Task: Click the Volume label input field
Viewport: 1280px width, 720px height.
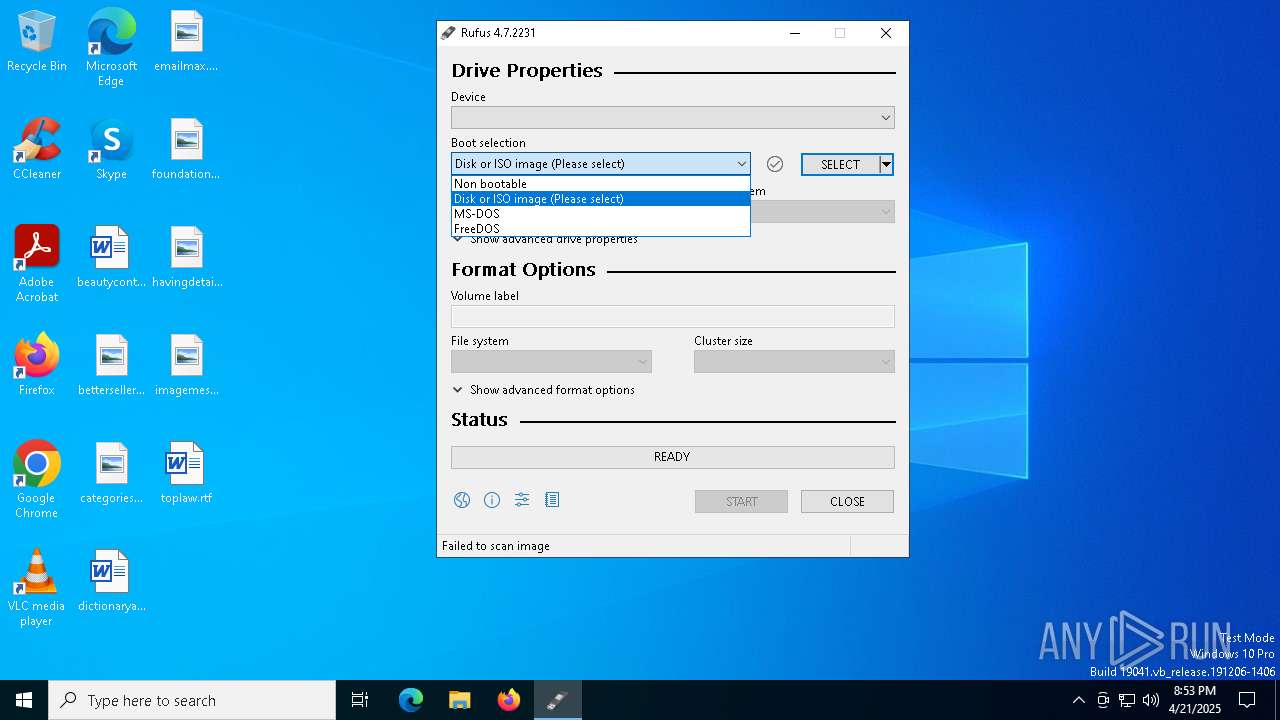Action: point(673,317)
